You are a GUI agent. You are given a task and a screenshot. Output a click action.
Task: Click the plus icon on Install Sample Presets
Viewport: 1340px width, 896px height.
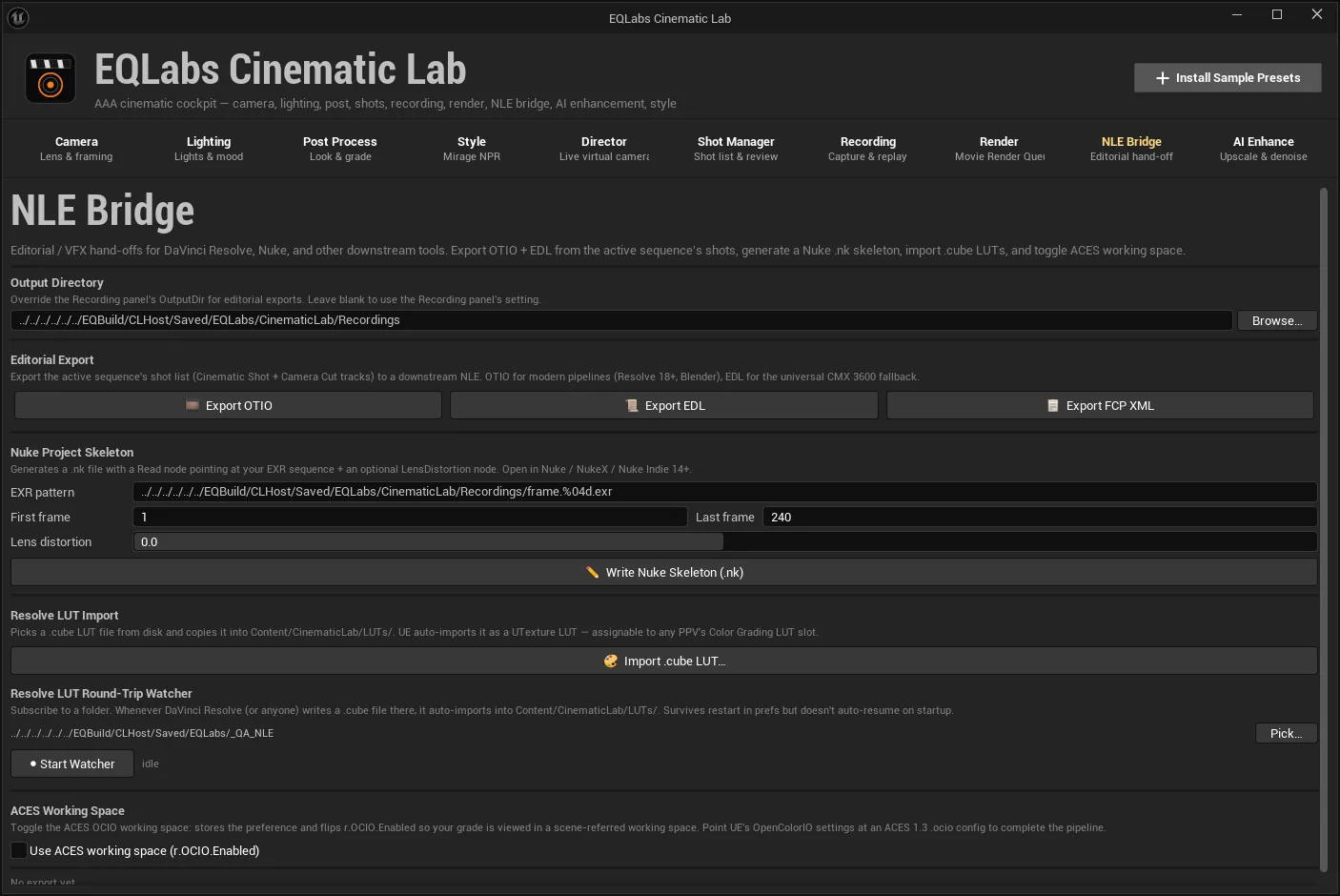pos(1163,78)
